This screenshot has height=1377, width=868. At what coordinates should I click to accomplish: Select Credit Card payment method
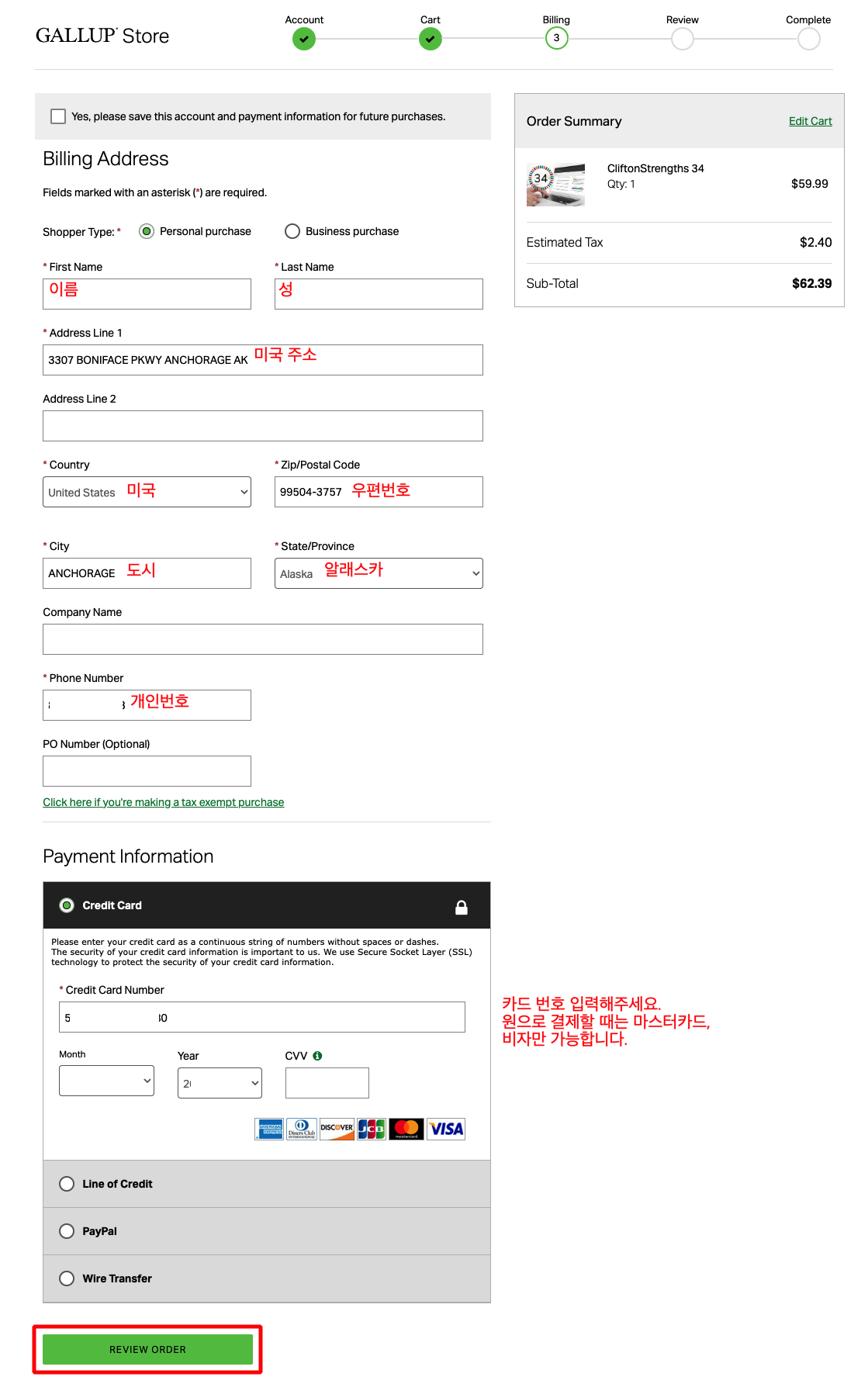point(67,905)
